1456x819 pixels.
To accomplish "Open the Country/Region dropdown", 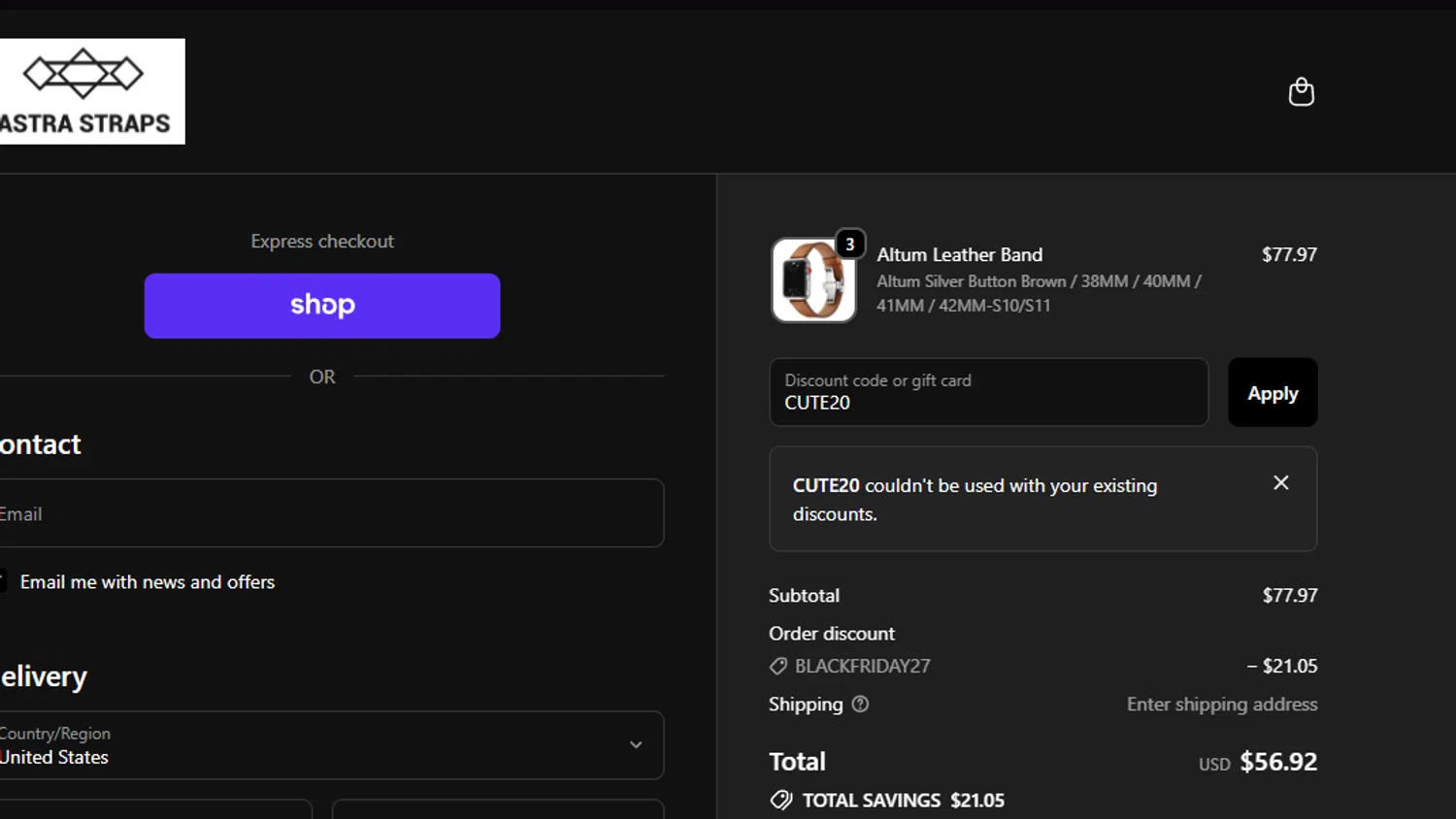I will pos(332,745).
